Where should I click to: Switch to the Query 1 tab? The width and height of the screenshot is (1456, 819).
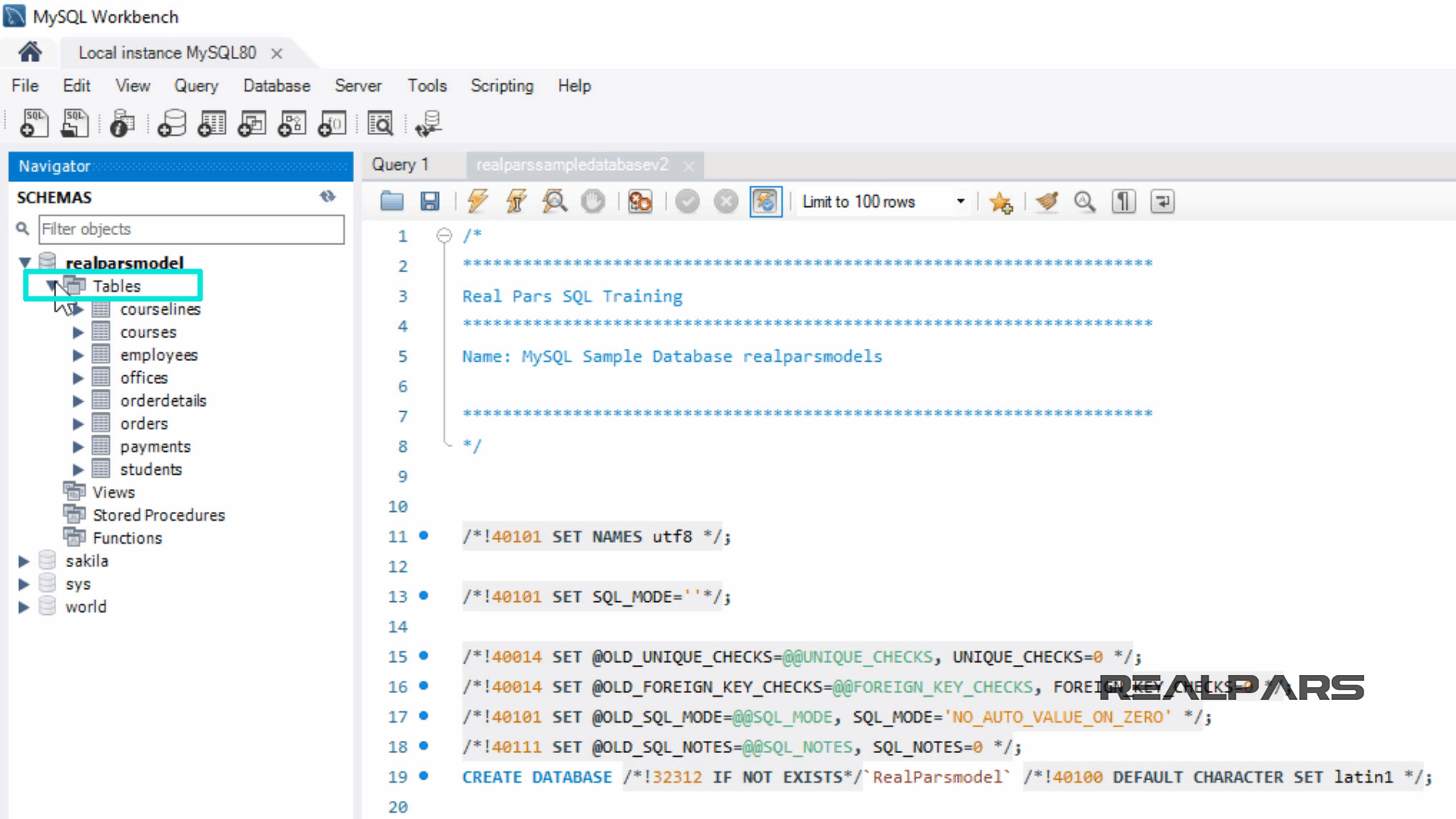tap(400, 165)
